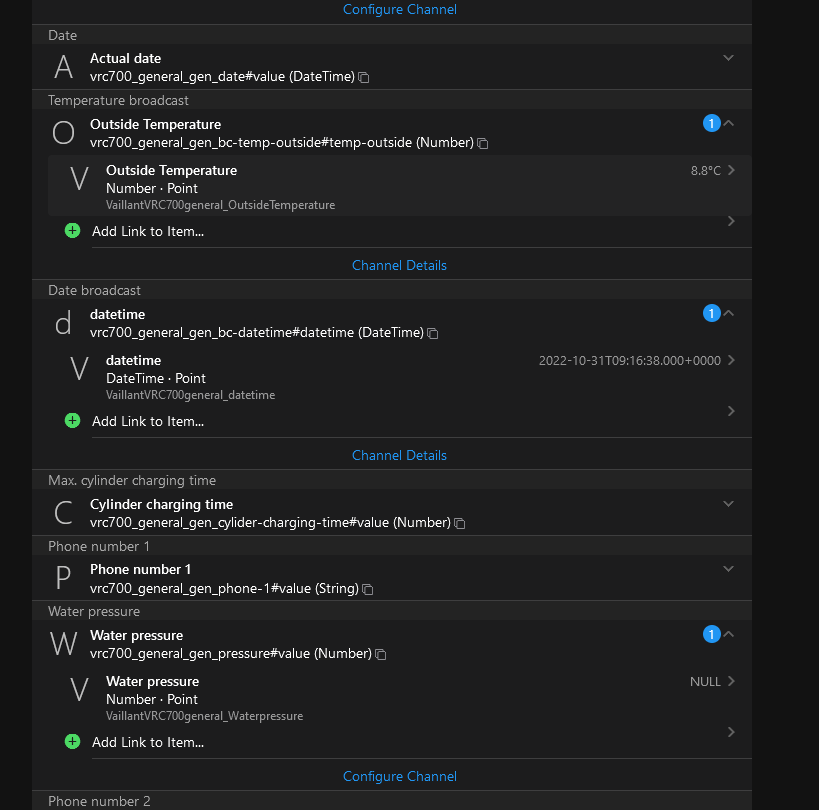Click Configure Channel below Water pressure
The width and height of the screenshot is (819, 810).
(x=399, y=776)
